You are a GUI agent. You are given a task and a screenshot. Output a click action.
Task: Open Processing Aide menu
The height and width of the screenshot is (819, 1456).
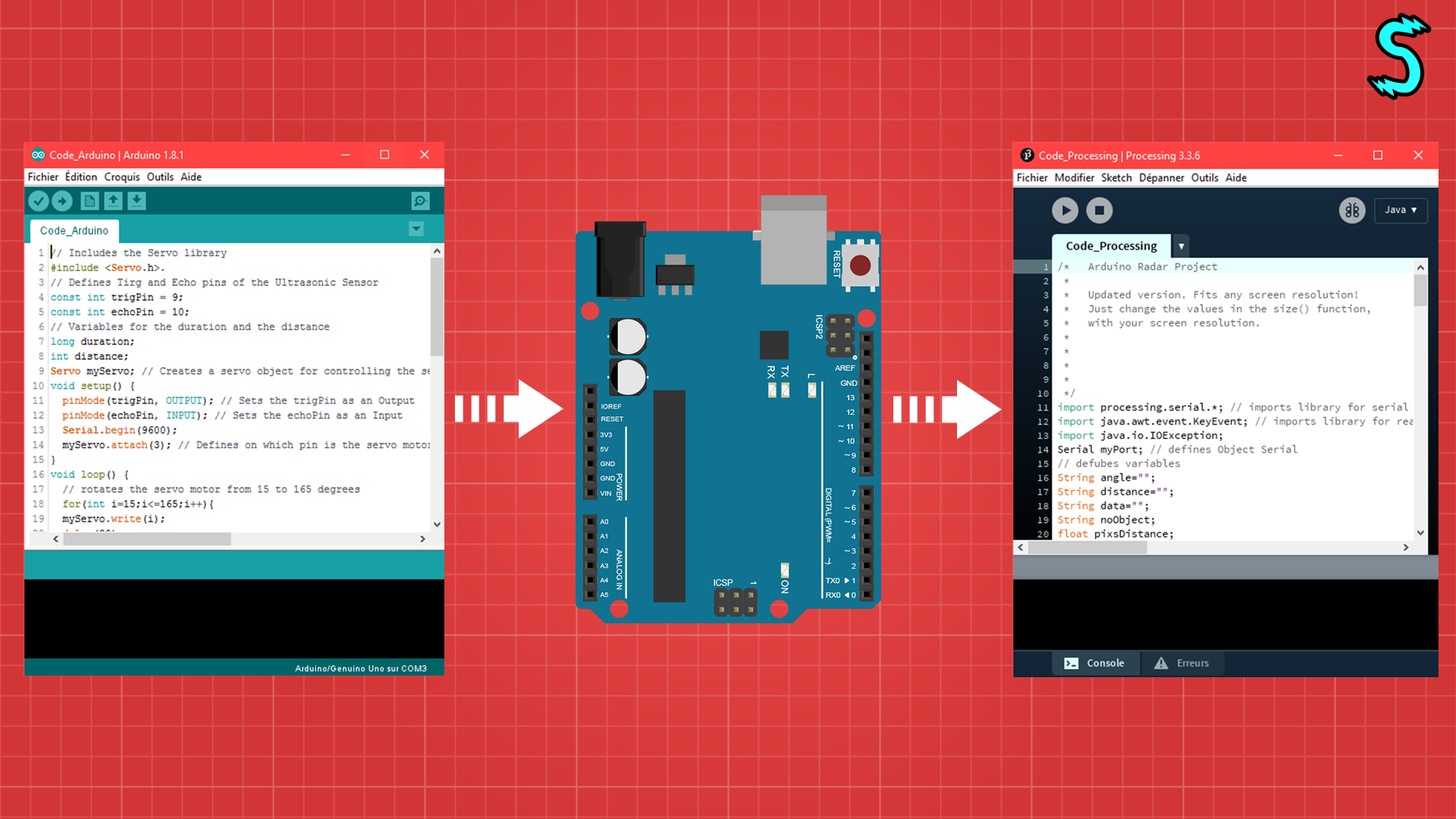coord(1236,177)
